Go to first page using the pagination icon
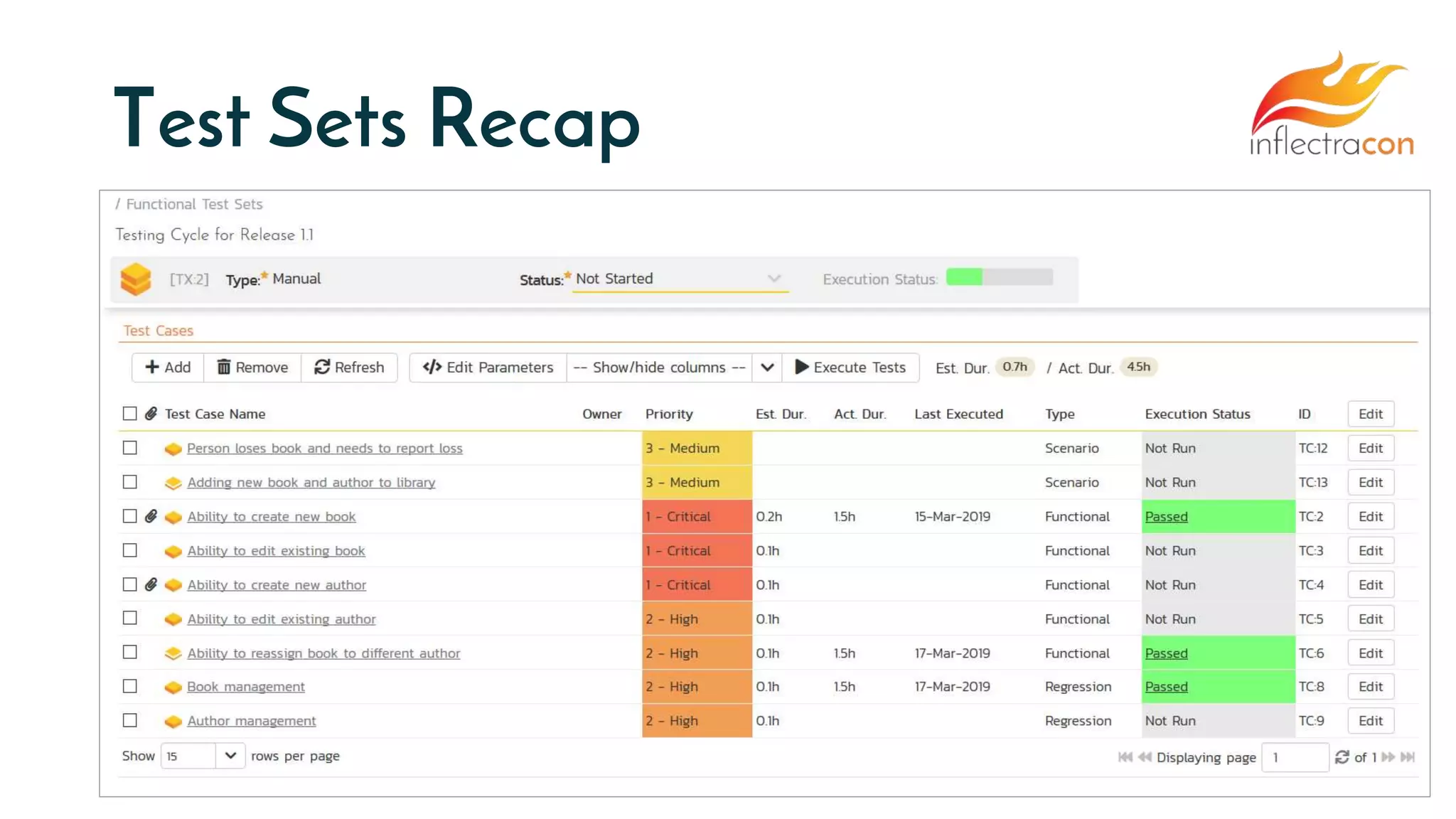 pos(1125,757)
